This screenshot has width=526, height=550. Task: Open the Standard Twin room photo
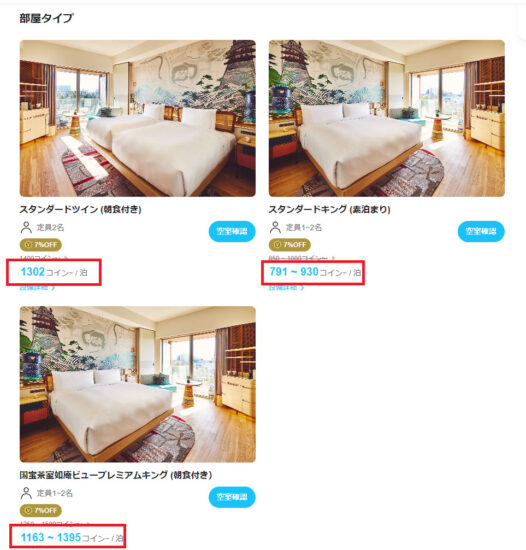137,118
